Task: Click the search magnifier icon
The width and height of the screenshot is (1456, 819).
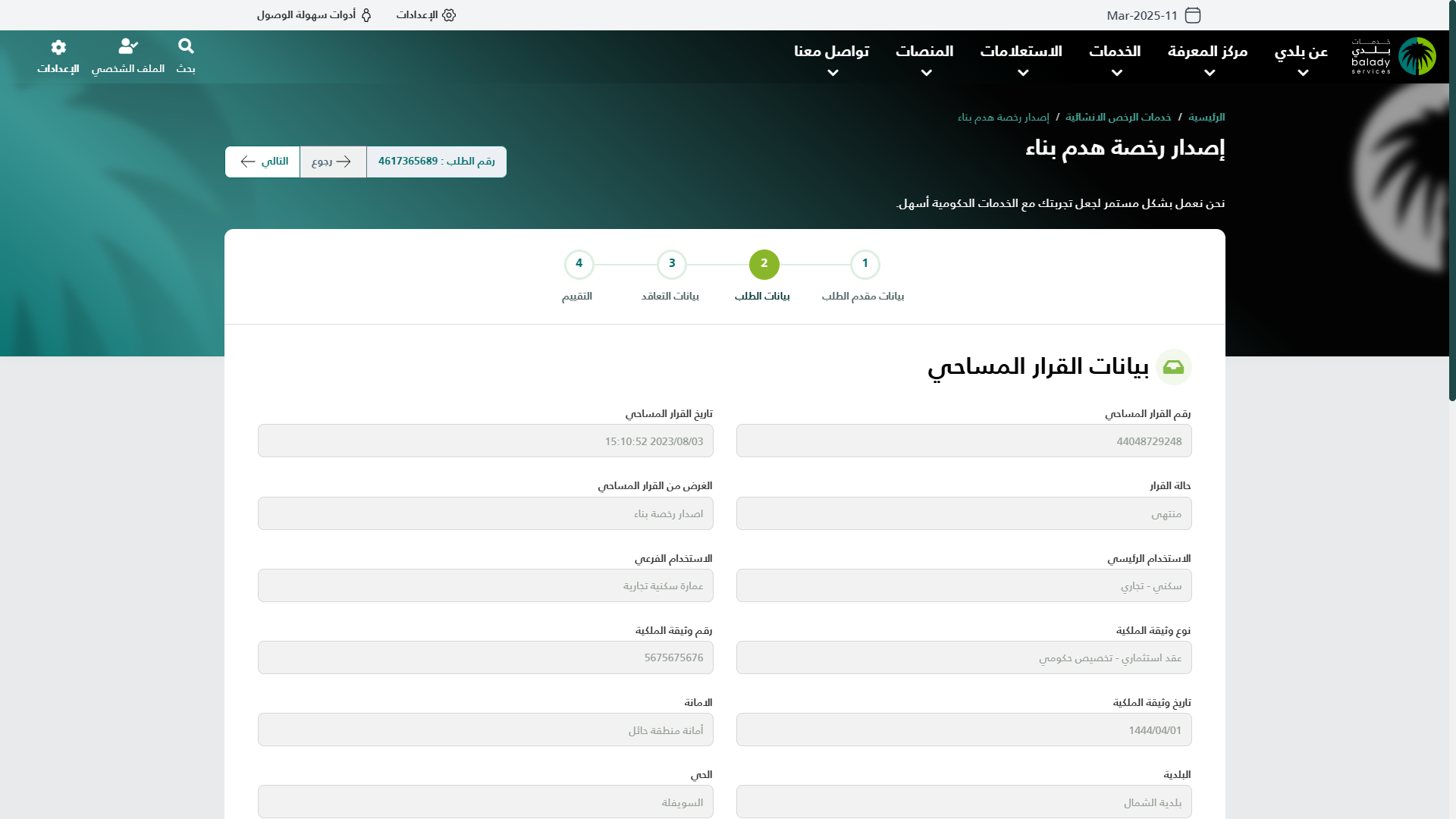Action: click(186, 47)
